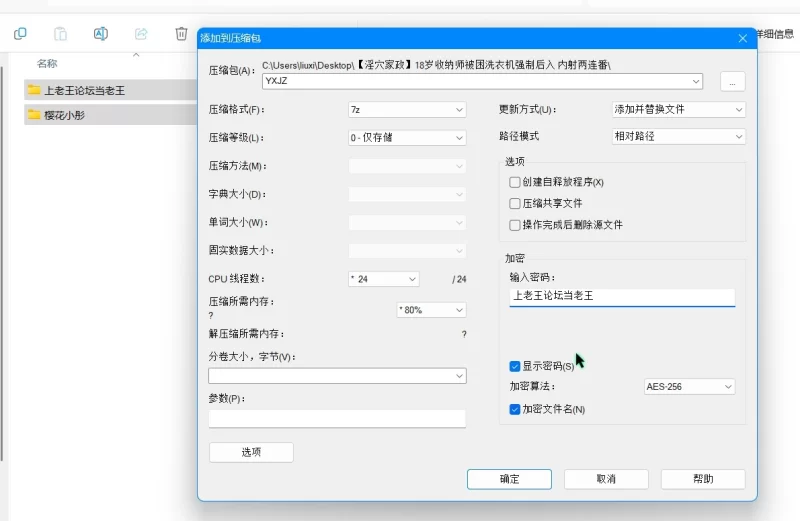
Task: Open the 加密算法 AES-256 dropdown
Action: click(x=689, y=386)
